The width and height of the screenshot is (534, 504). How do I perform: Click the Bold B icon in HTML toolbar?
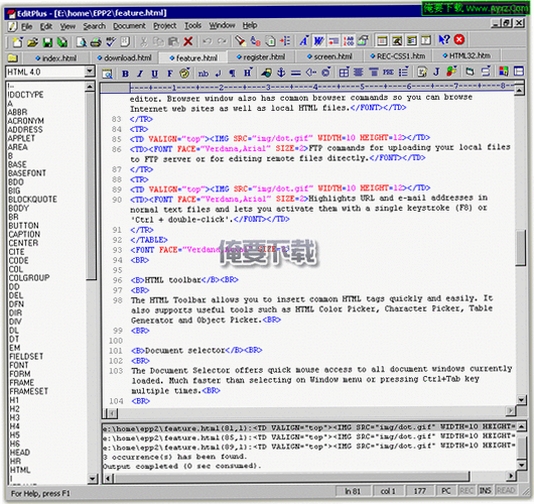[x=125, y=73]
